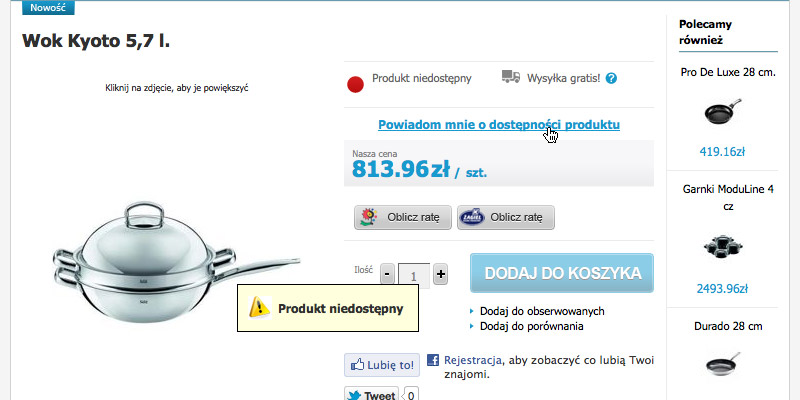Click the yellow warning triangle icon
800x400 pixels.
(x=259, y=308)
